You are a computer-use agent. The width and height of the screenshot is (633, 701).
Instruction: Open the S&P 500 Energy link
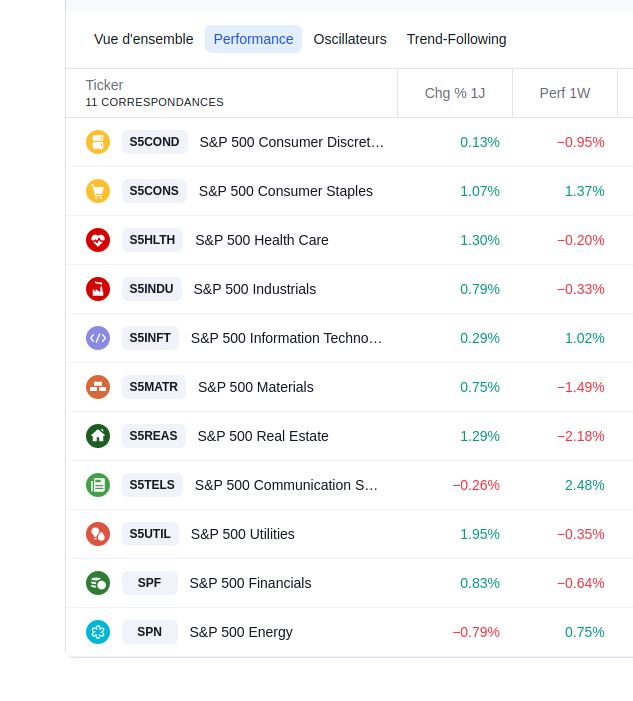pos(241,632)
